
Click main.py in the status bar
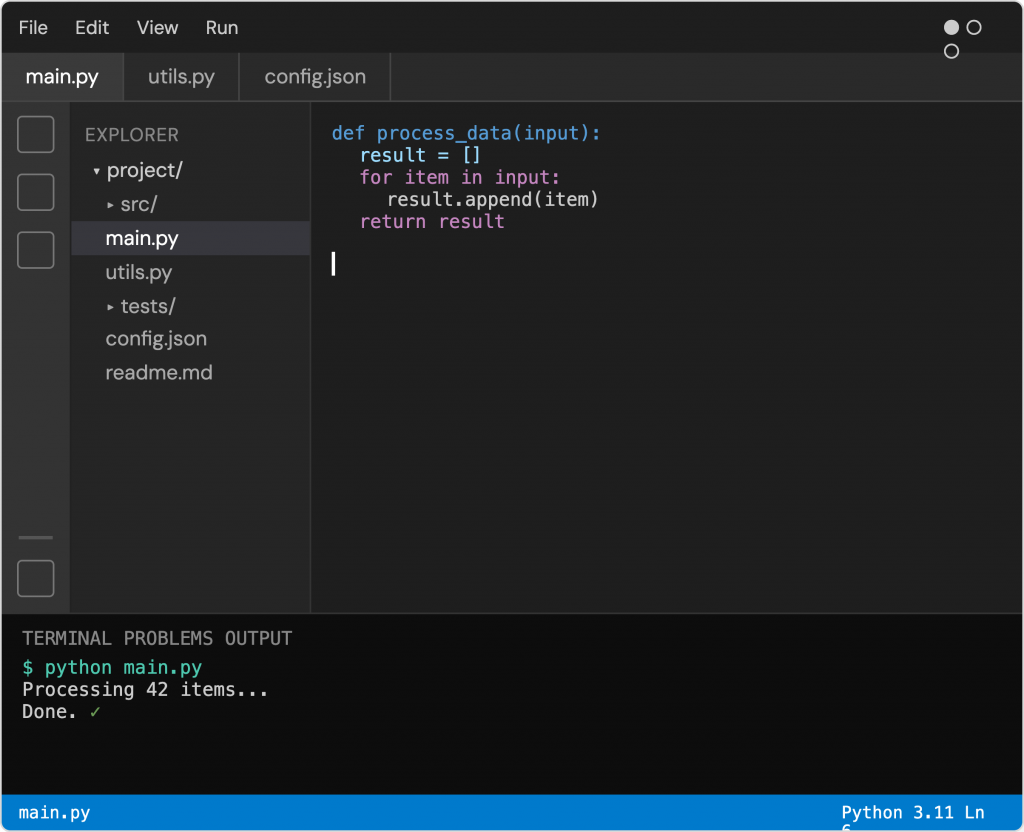pyautogui.click(x=54, y=812)
